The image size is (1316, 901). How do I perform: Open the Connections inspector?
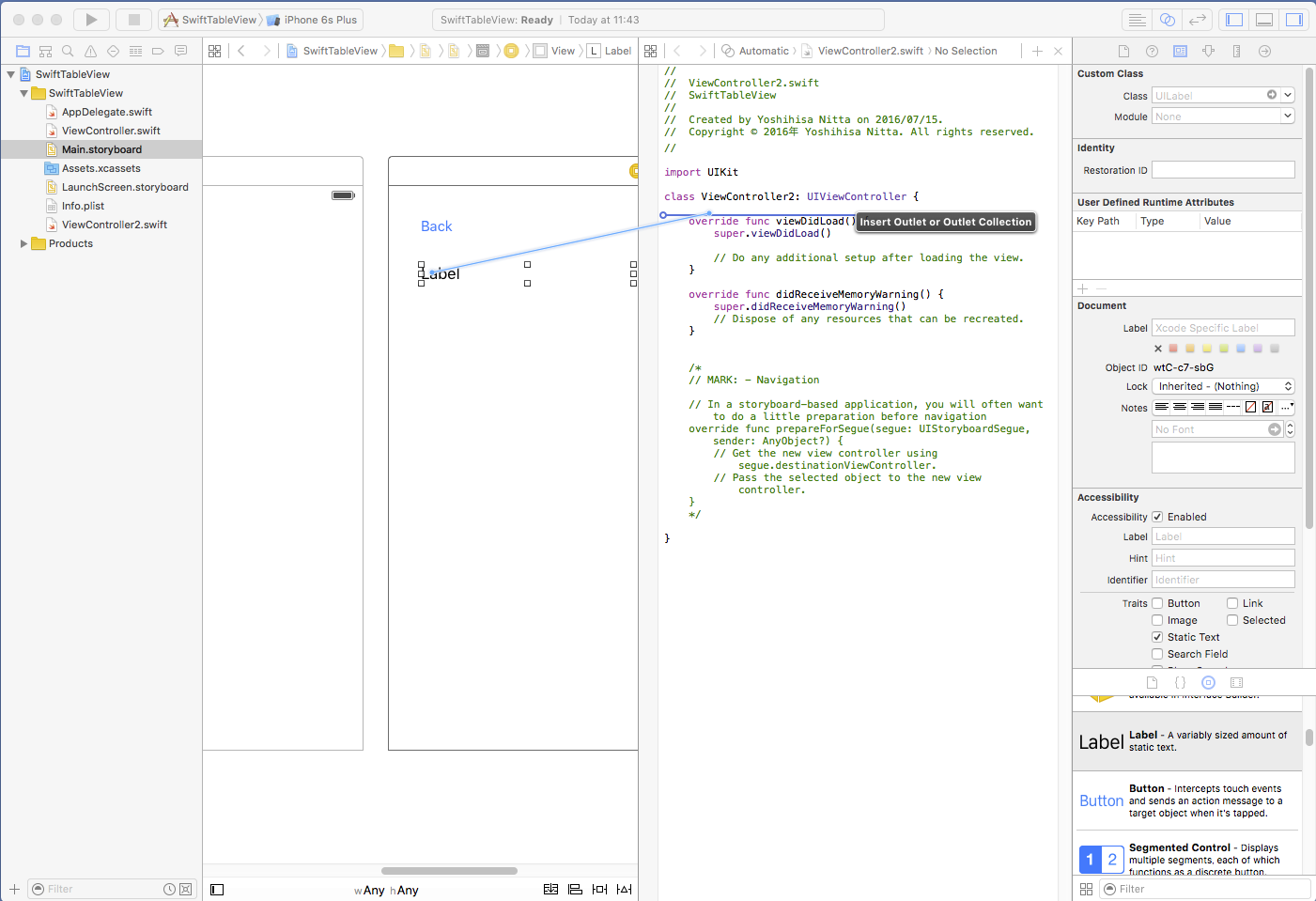(1264, 51)
